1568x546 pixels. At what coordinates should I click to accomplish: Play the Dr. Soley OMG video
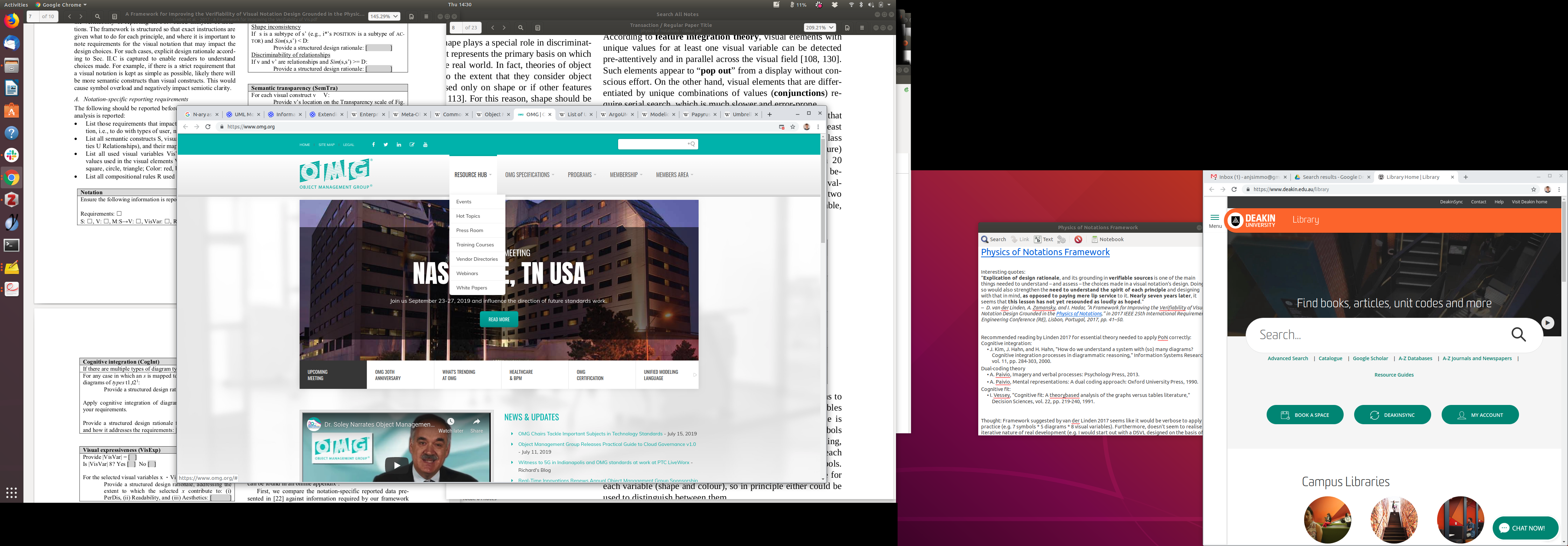click(396, 465)
